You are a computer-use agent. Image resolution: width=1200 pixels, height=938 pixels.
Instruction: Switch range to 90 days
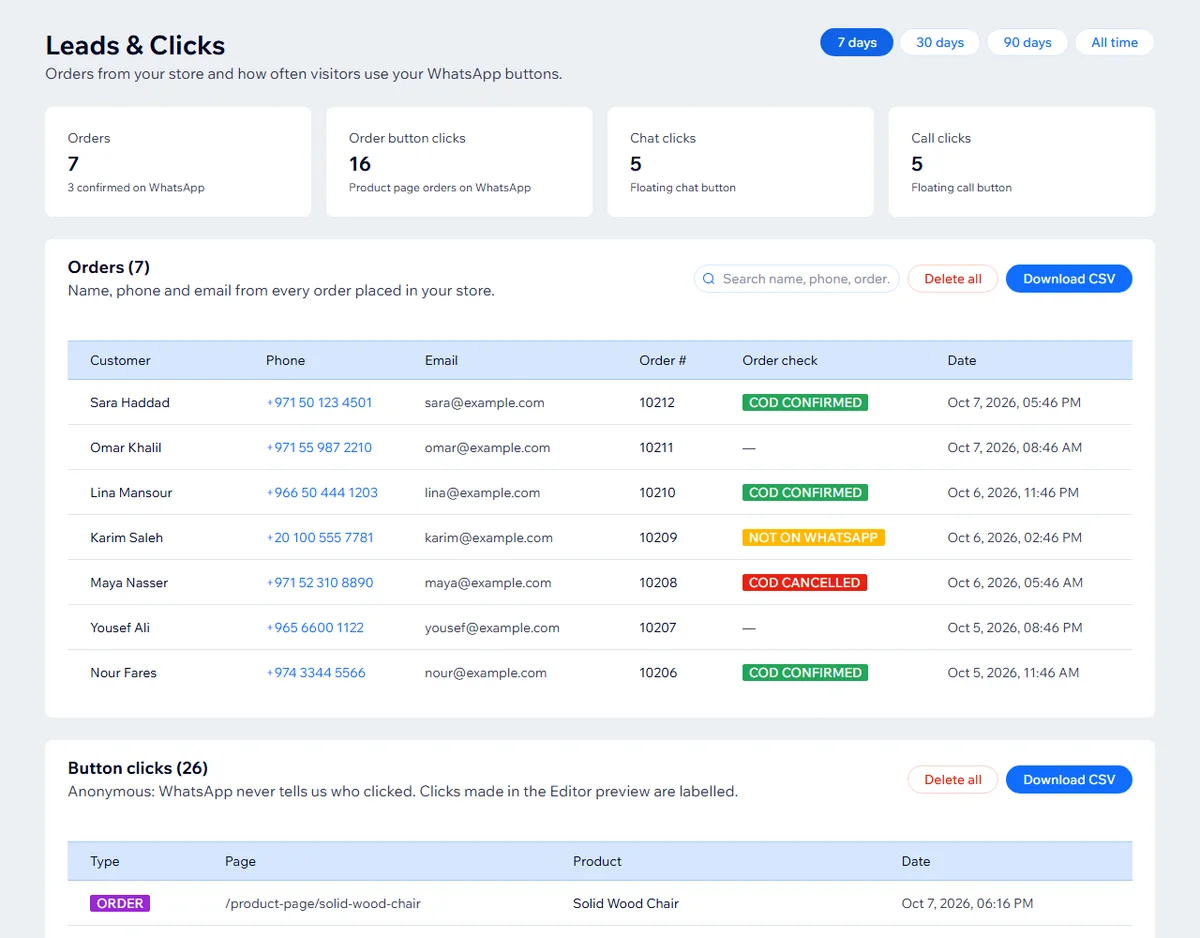[x=1027, y=42]
